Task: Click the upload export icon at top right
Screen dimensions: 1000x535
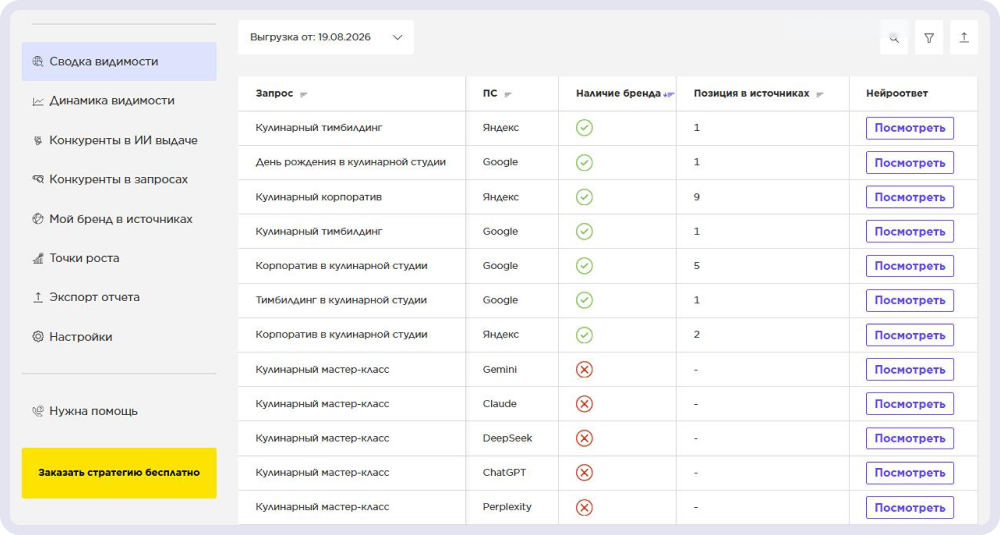Action: click(x=964, y=38)
